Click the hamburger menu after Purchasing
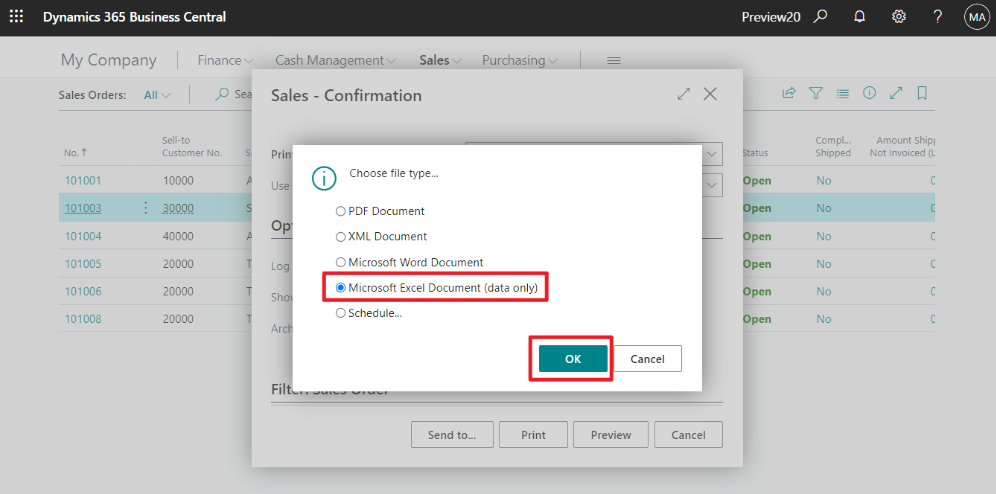The image size is (996, 494). (614, 60)
